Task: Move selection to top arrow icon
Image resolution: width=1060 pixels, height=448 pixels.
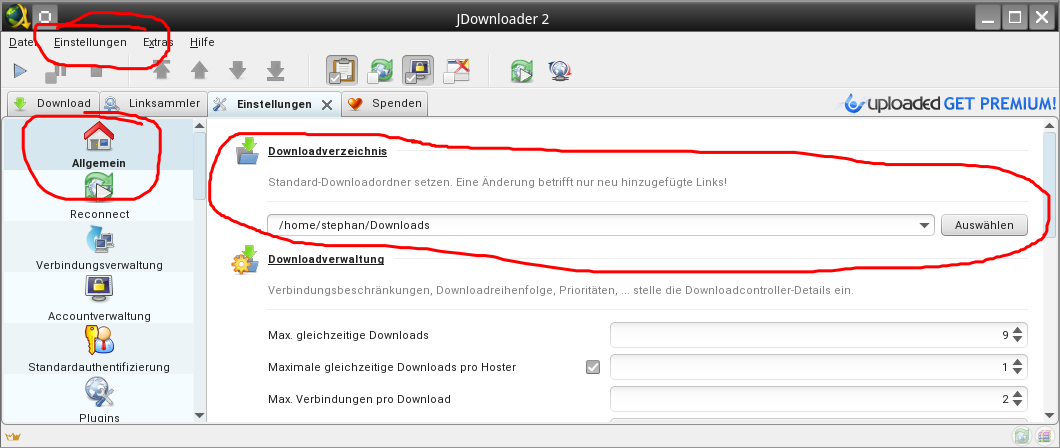Action: [x=162, y=70]
